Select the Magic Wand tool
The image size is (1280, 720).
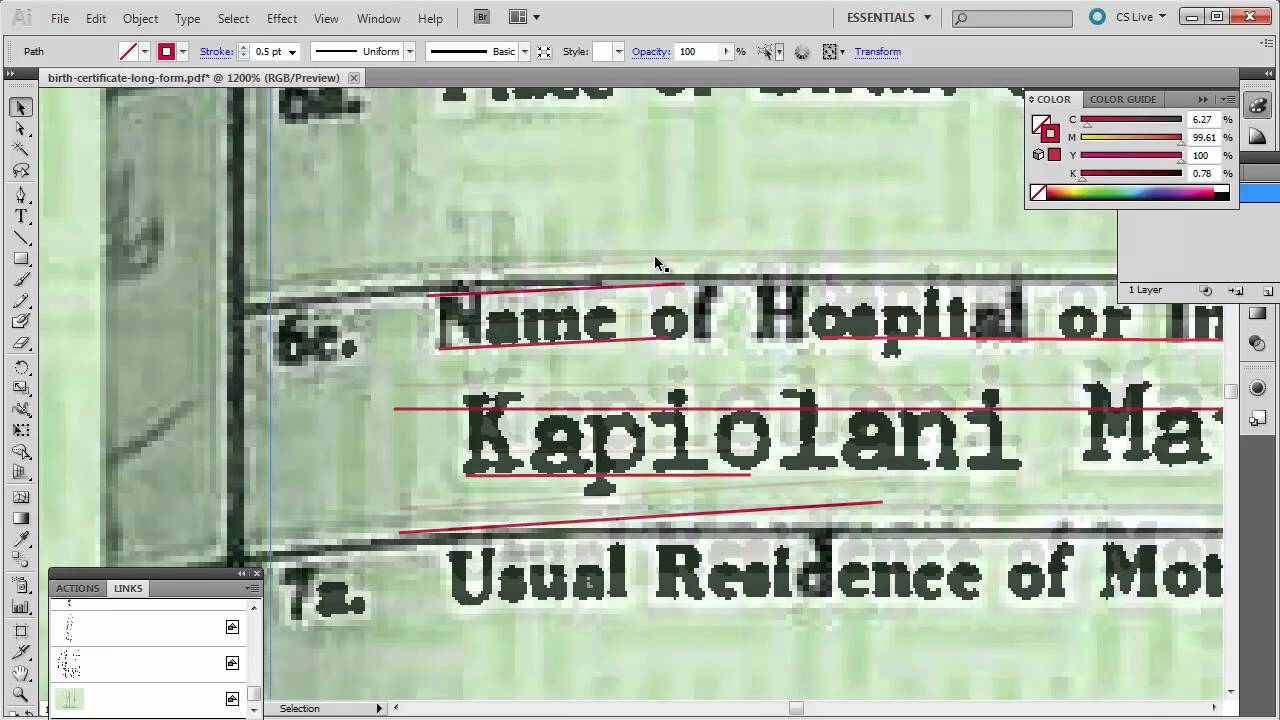(21, 150)
